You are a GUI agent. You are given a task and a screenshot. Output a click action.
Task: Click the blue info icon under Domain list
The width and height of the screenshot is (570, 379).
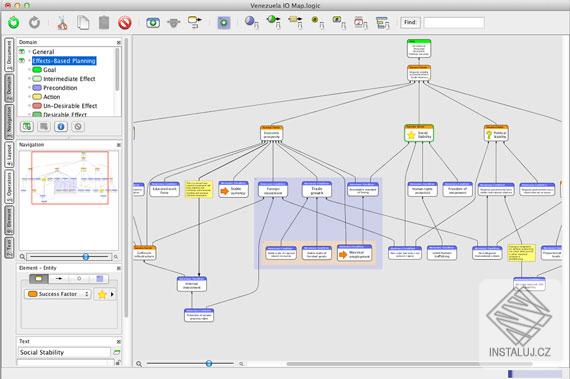click(x=61, y=126)
